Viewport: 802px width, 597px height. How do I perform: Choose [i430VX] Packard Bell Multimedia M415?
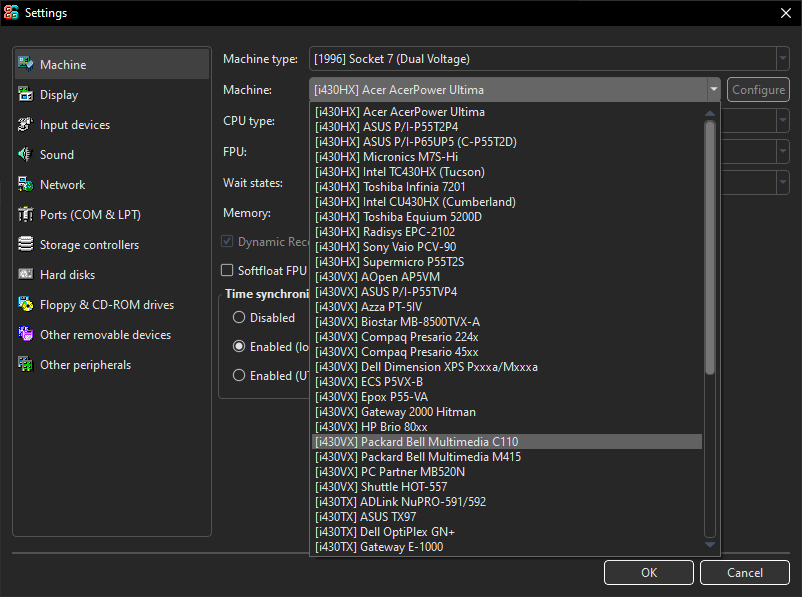pos(507,457)
